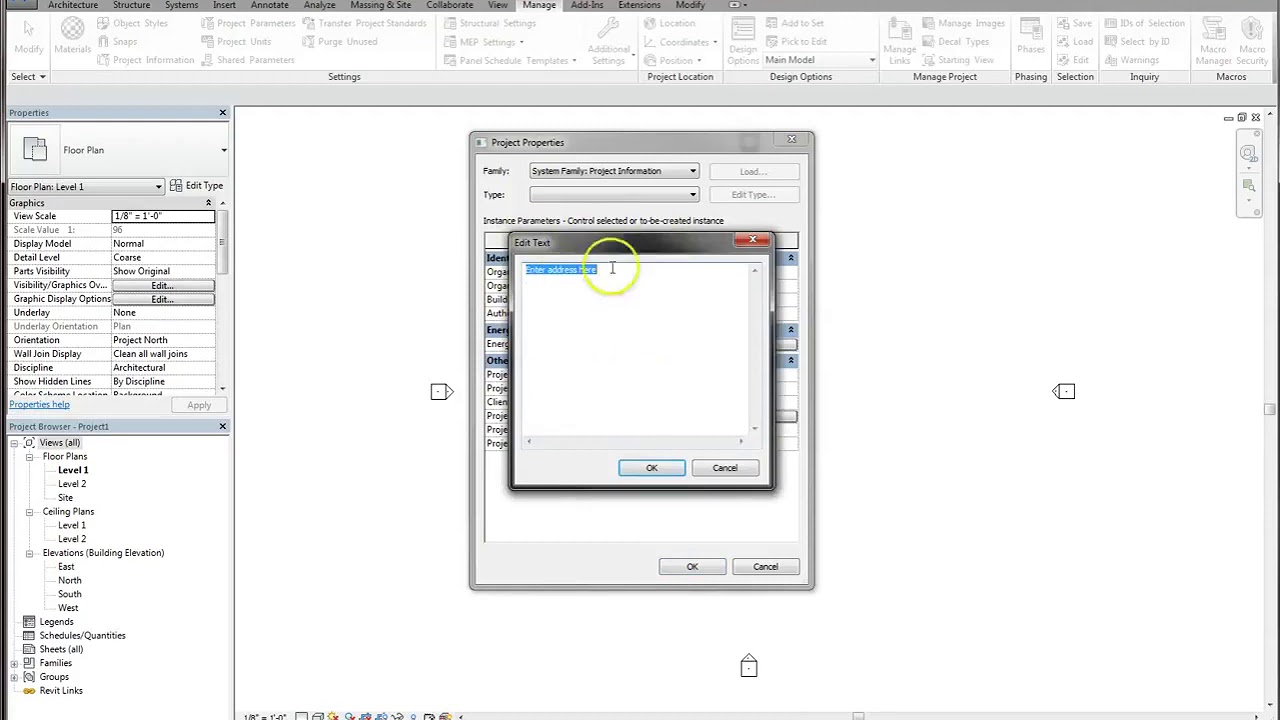Switch to the Massing & Site tab
This screenshot has height=720, width=1280.
point(380,5)
